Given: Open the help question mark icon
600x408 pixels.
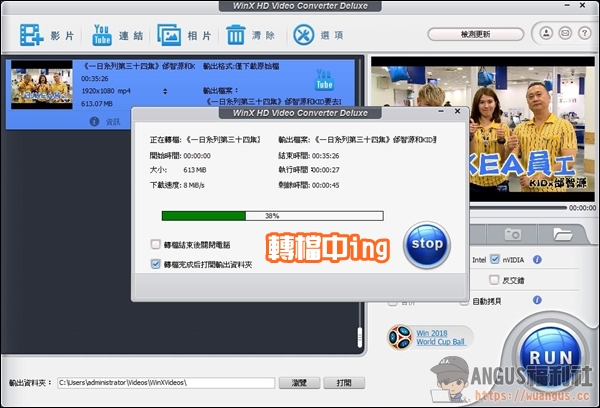Looking at the screenshot, I should click(584, 34).
